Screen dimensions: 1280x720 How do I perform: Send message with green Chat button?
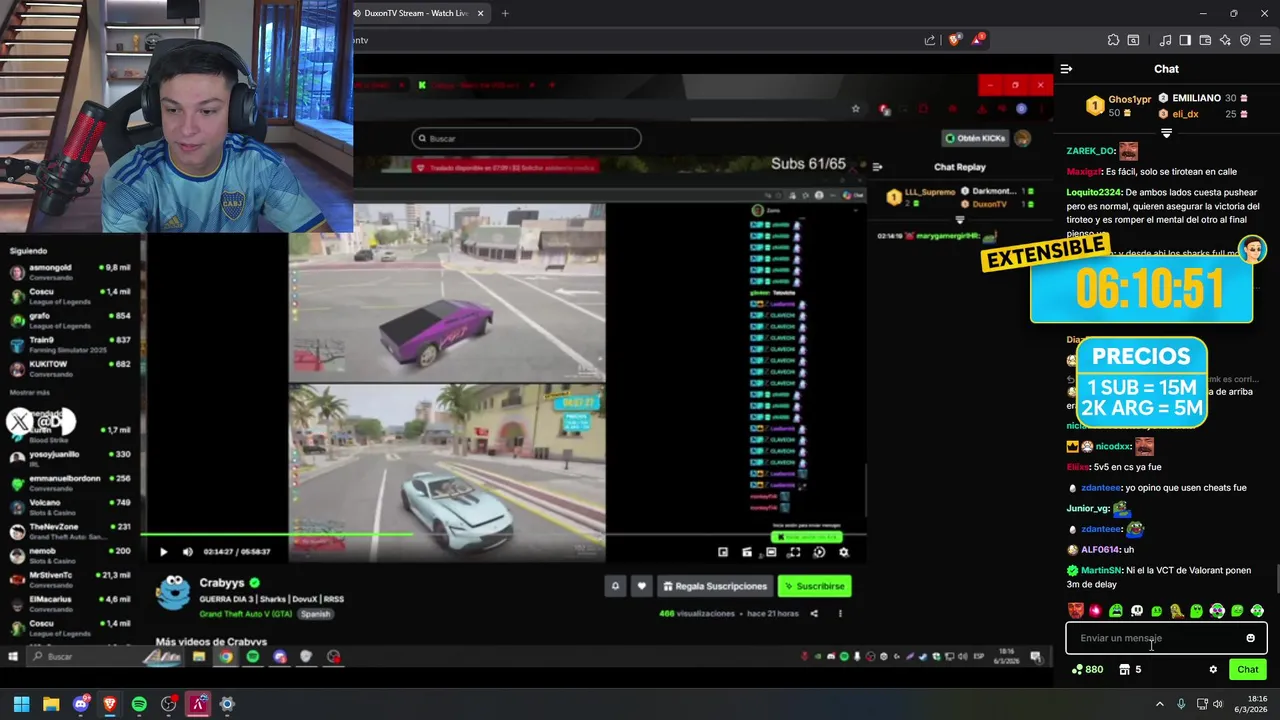tap(1248, 670)
